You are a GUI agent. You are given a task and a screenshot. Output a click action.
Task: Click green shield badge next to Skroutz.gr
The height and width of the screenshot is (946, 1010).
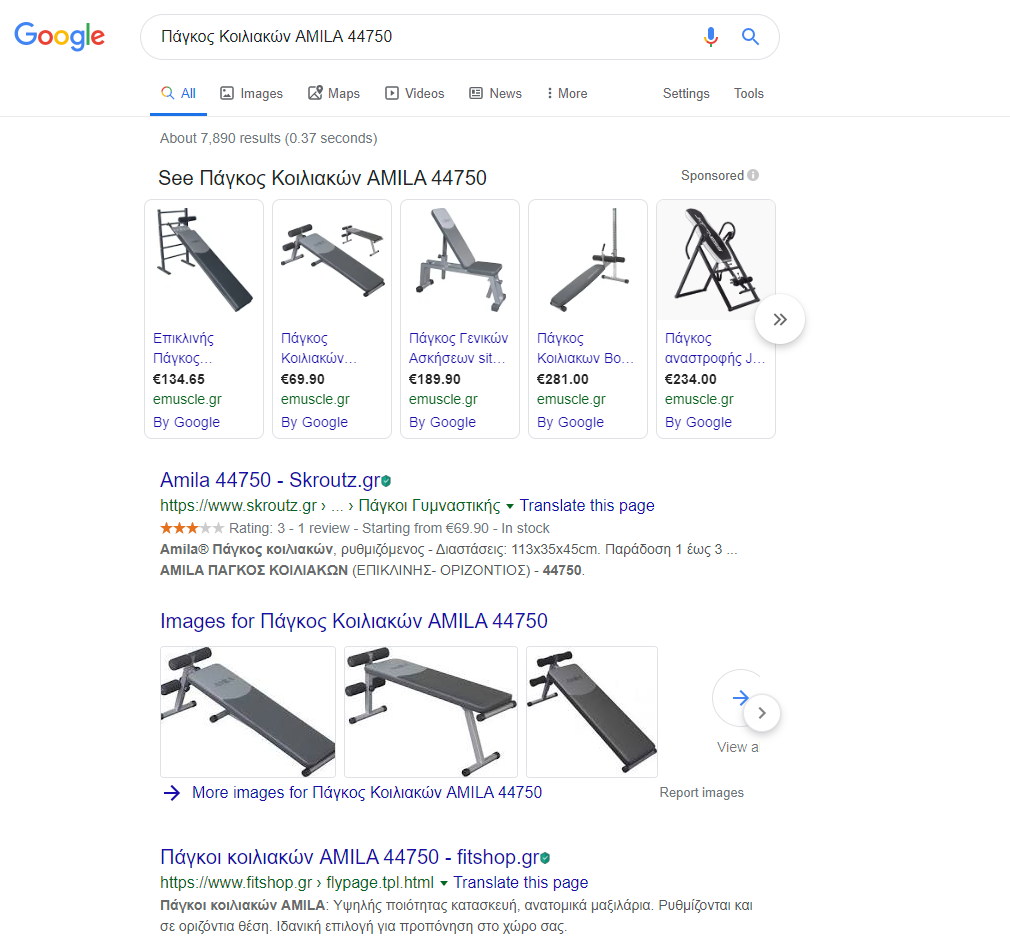386,481
